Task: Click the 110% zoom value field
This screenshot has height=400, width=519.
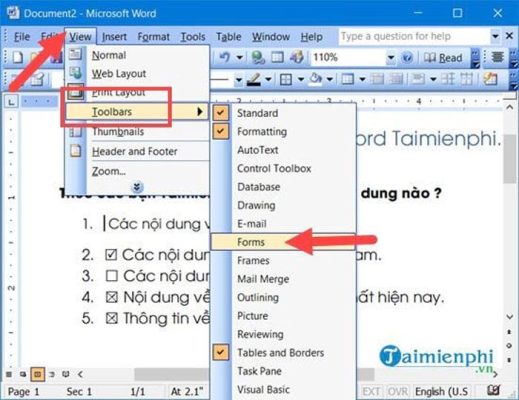Action: pyautogui.click(x=348, y=57)
